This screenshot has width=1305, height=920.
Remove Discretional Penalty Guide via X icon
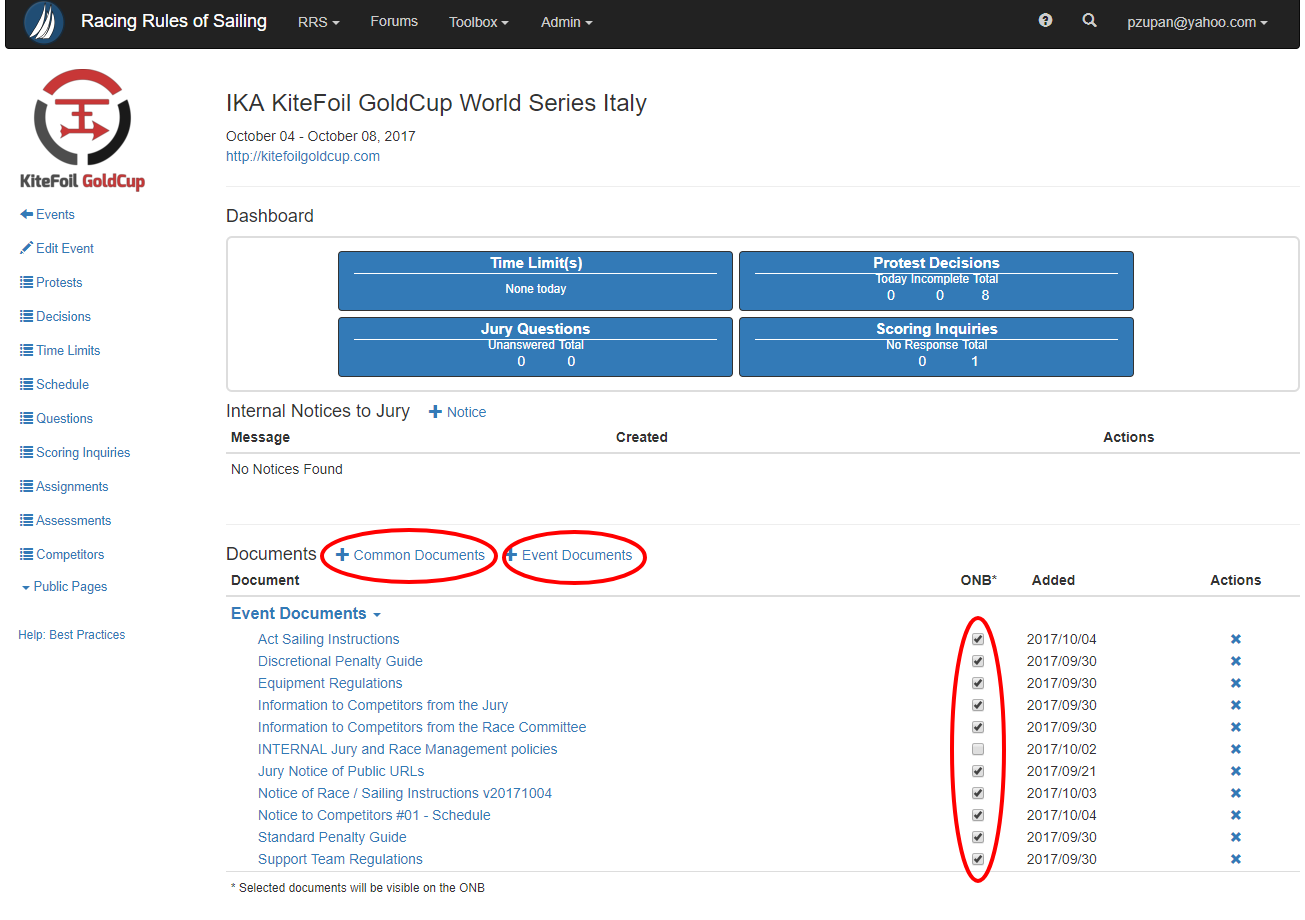(x=1235, y=661)
